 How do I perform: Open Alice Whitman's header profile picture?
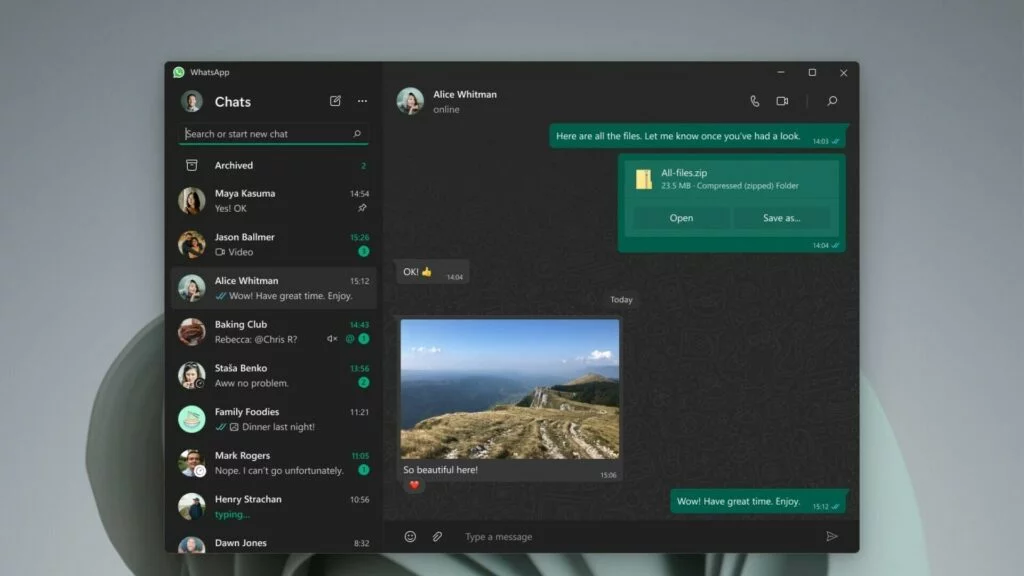click(410, 101)
